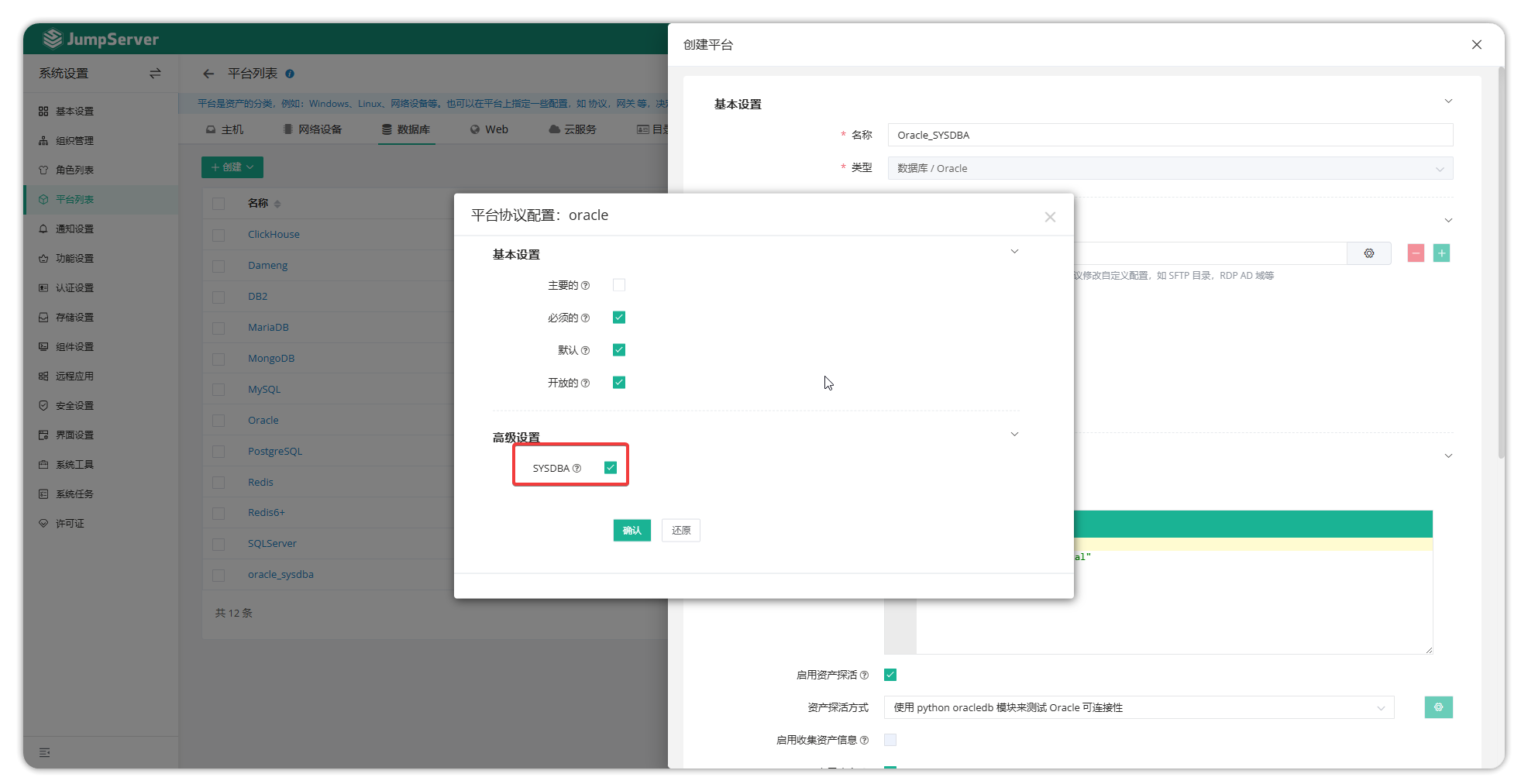Click the green gear beside asset probe method
This screenshot has height=784, width=1528.
point(1438,707)
